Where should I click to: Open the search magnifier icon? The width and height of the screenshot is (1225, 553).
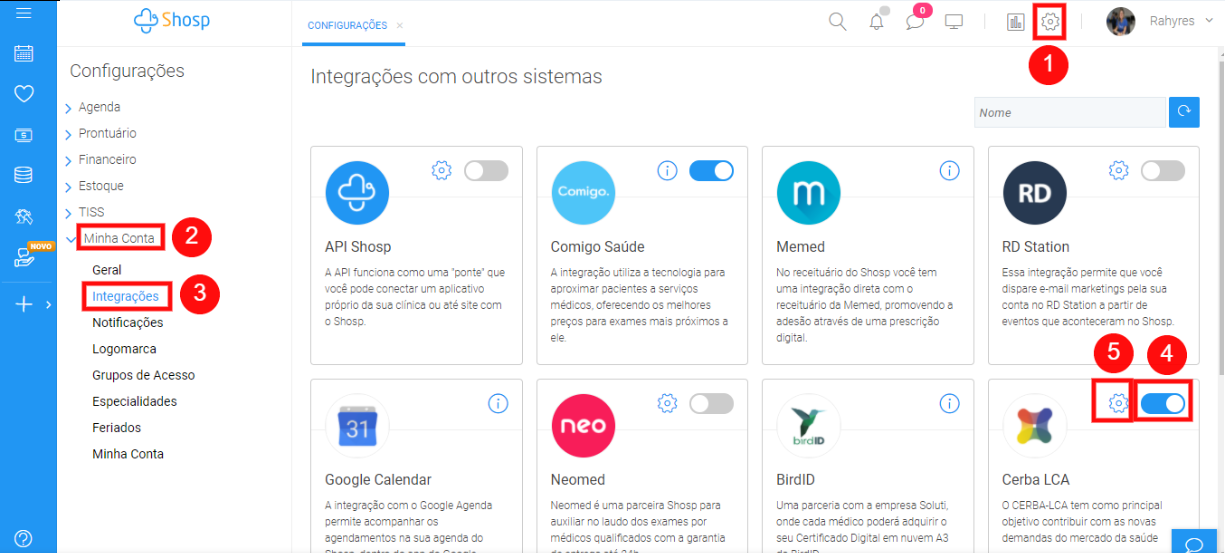click(x=838, y=21)
